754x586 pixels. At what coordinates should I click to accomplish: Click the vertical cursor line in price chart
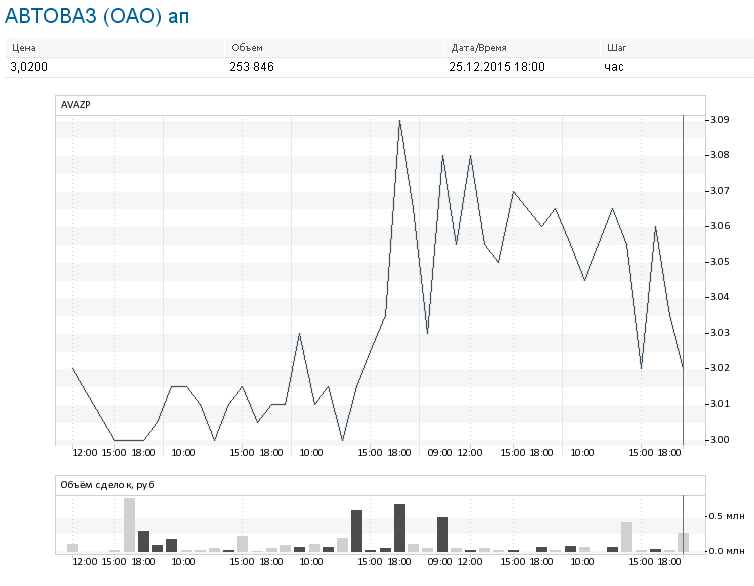click(683, 280)
